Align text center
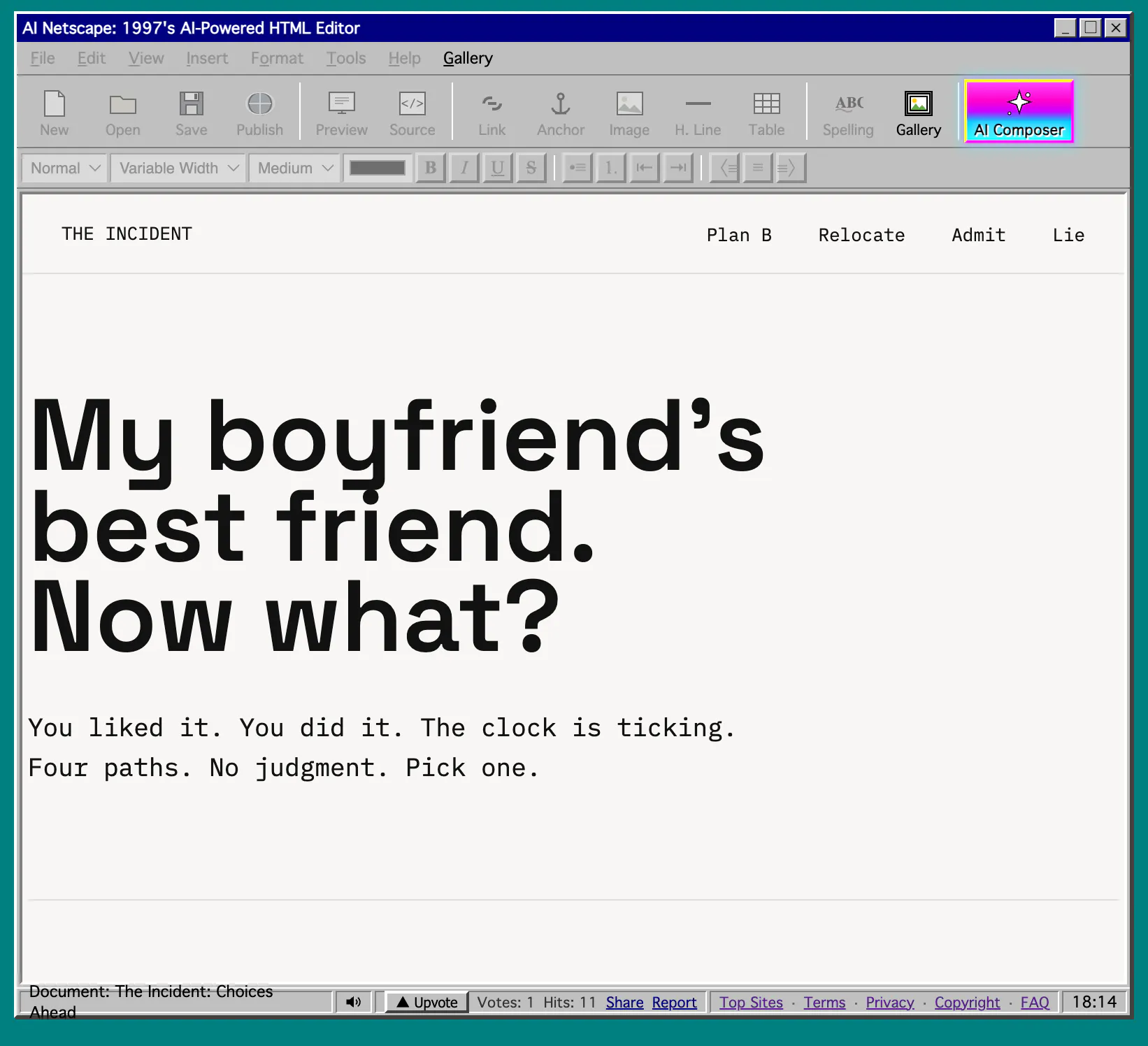The width and height of the screenshot is (1148, 1046). pos(758,168)
